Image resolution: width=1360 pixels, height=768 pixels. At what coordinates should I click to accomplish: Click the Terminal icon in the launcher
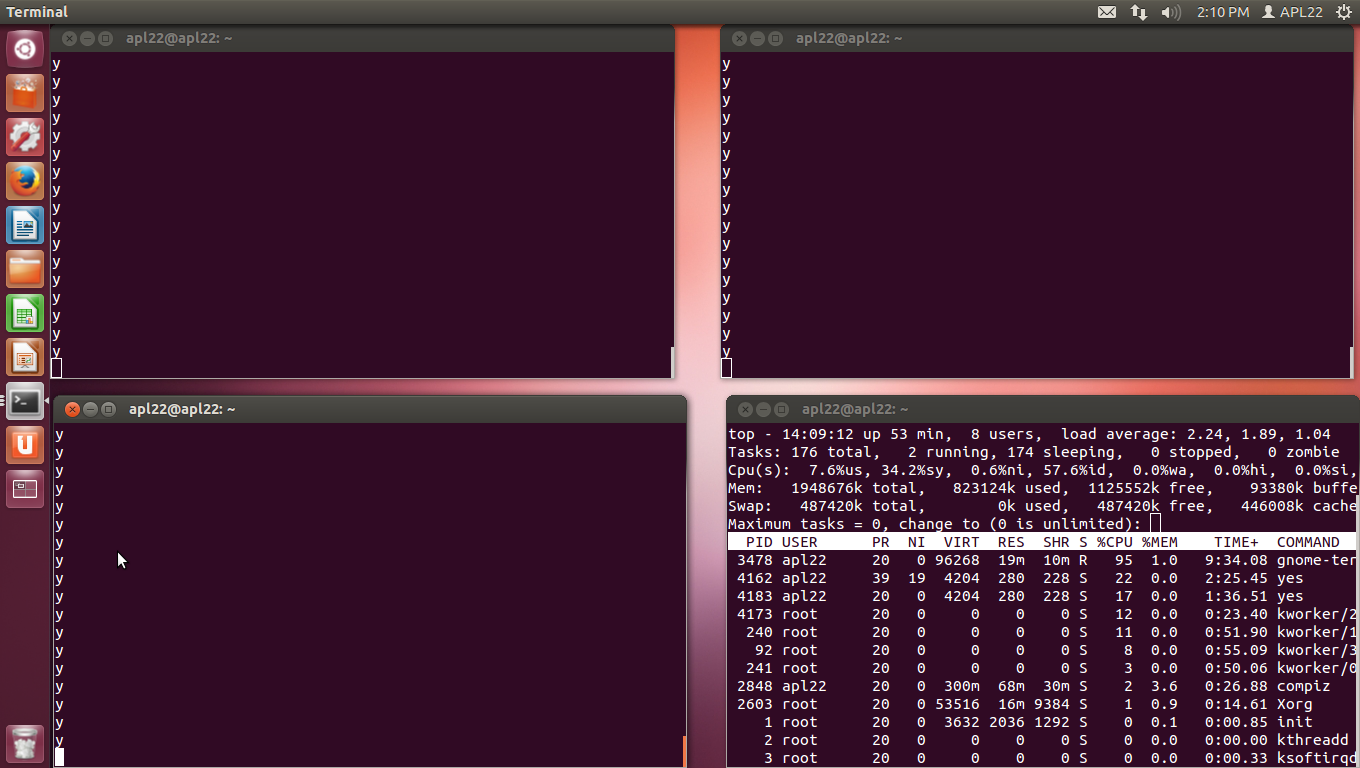[x=25, y=401]
